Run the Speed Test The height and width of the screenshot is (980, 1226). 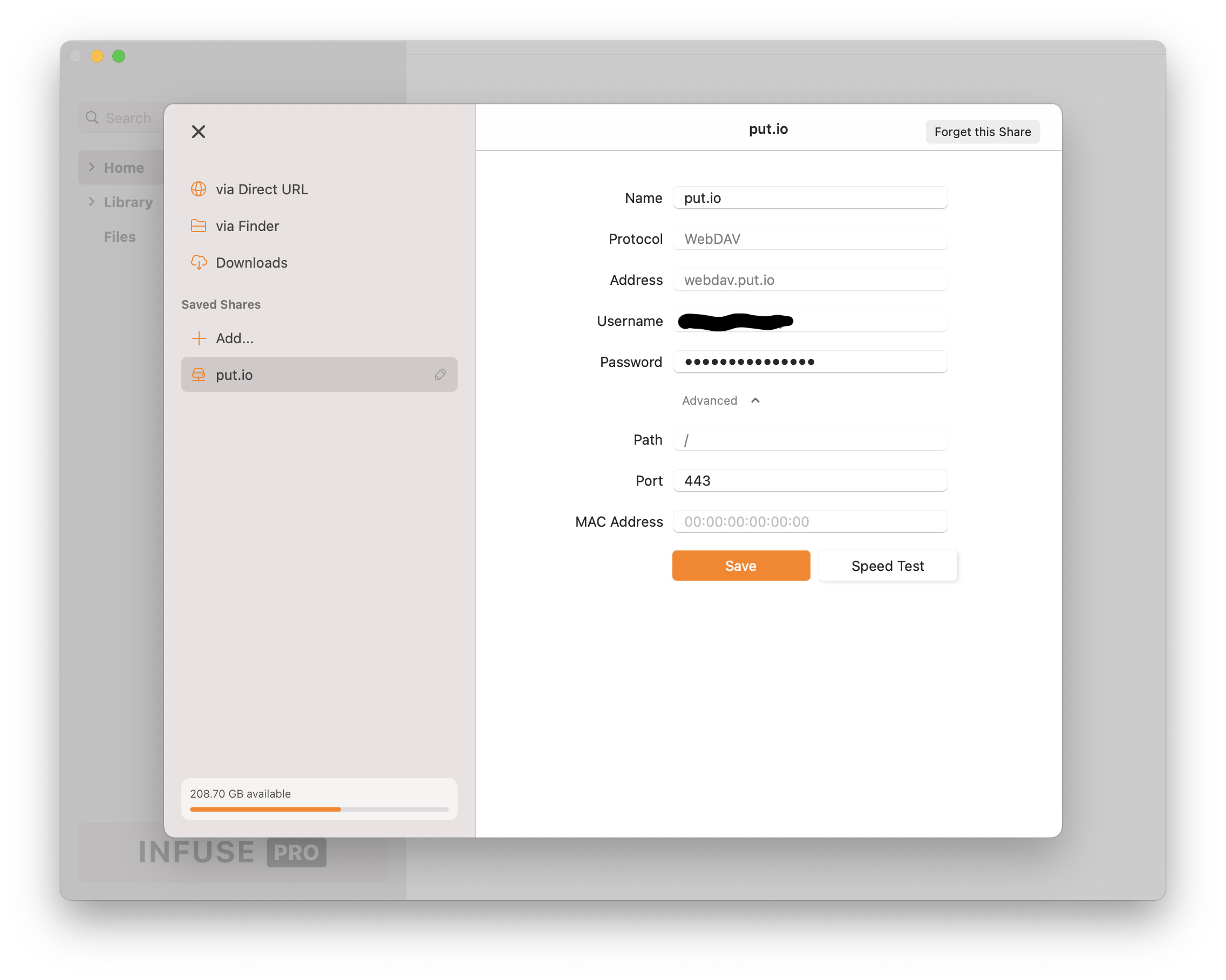point(887,566)
